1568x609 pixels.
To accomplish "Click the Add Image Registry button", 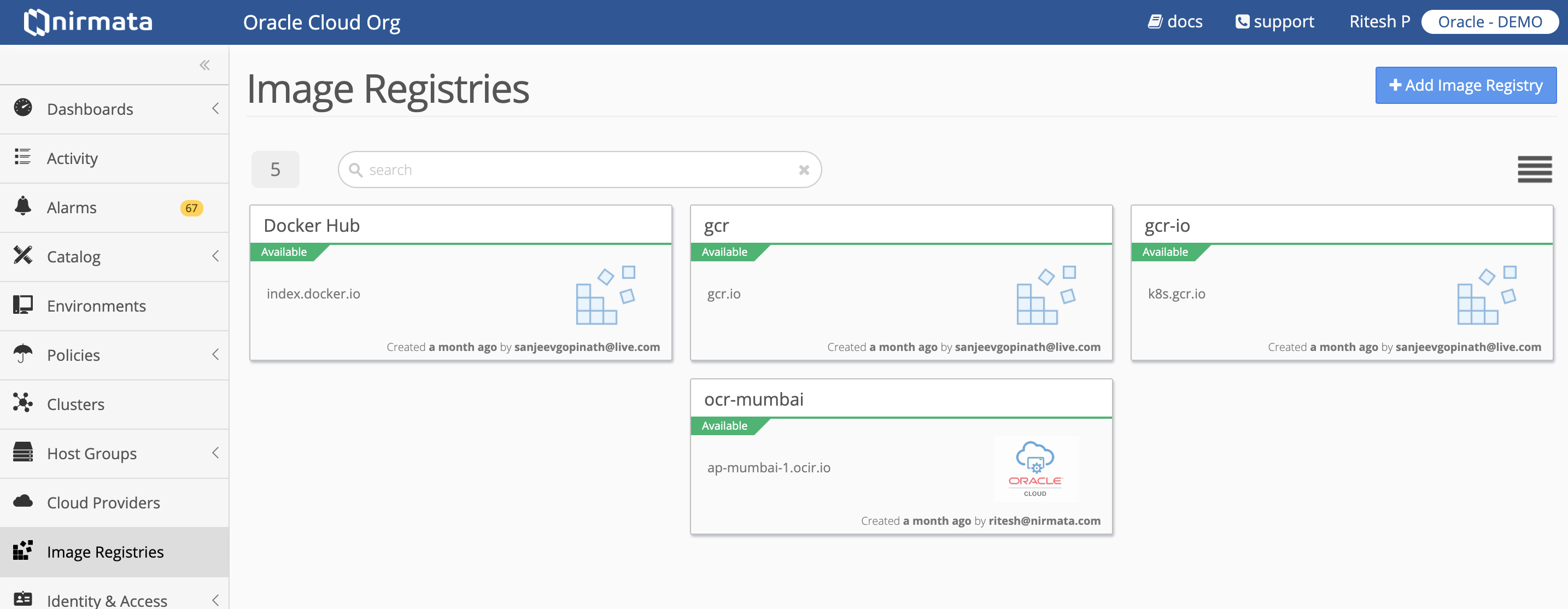I will (x=1465, y=85).
